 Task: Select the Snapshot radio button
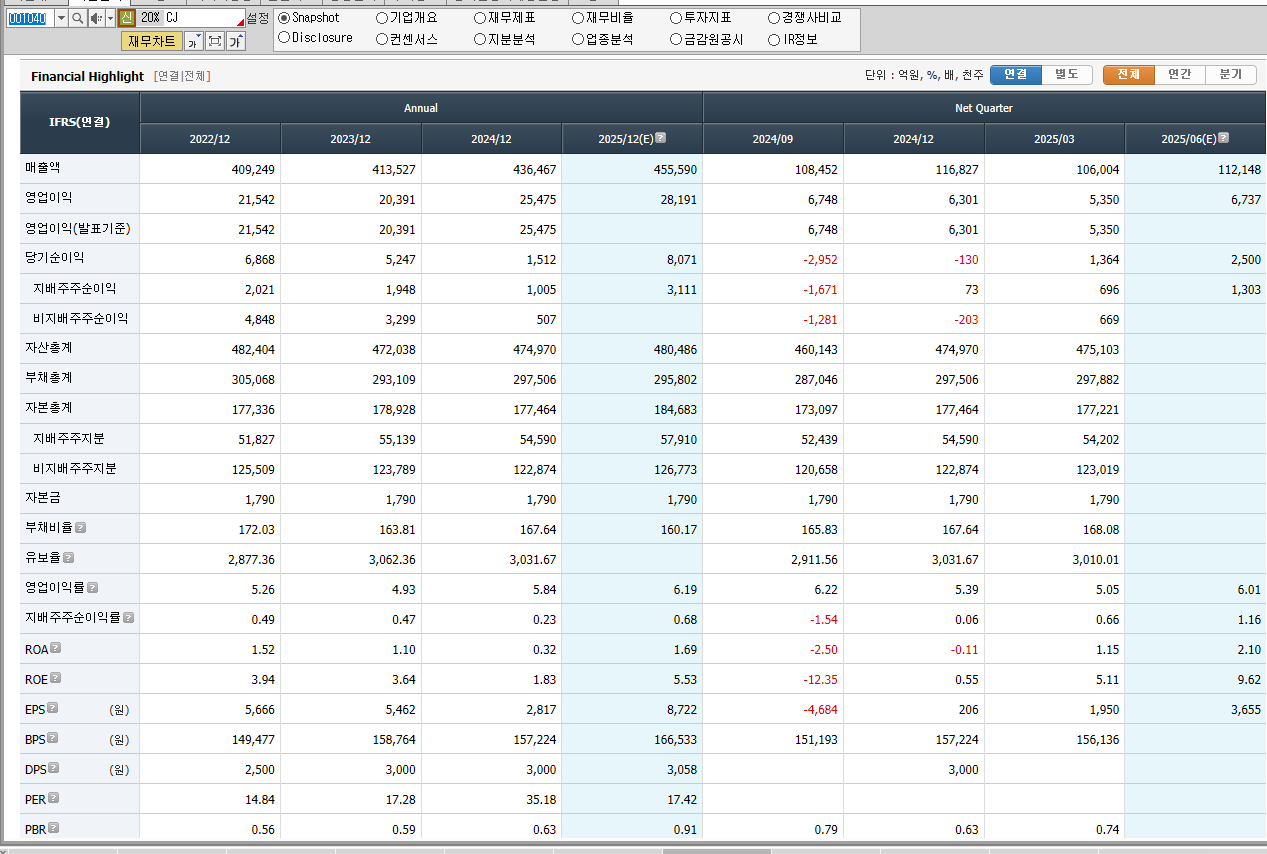point(284,18)
